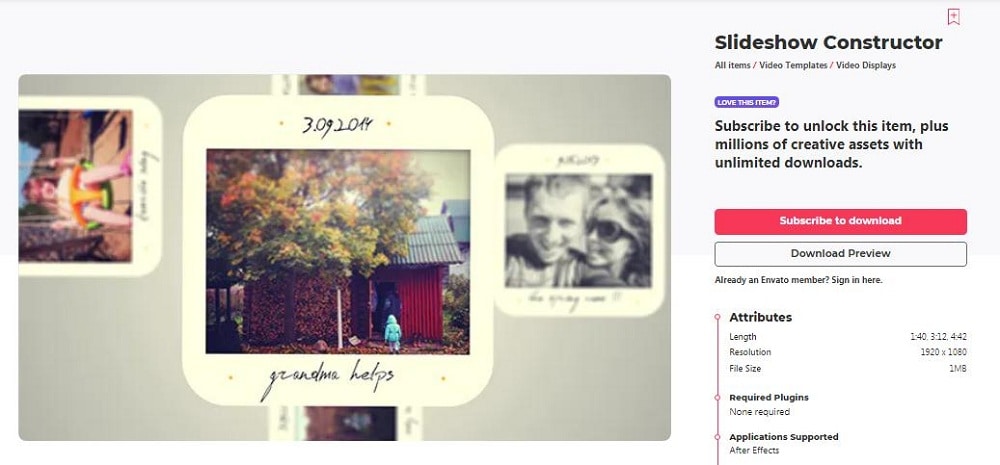Click the black-and-white couple photo slide

tap(578, 230)
